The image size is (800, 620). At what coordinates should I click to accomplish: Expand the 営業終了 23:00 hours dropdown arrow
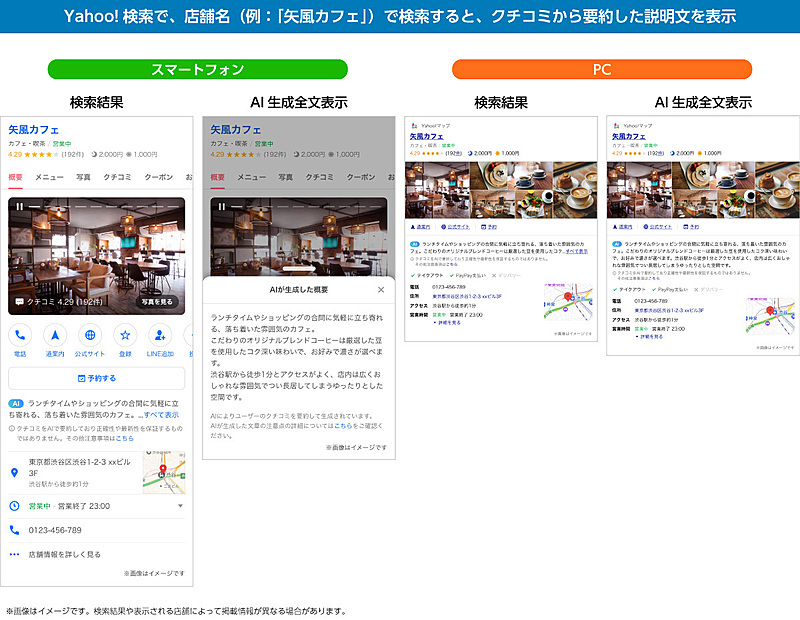pos(180,506)
